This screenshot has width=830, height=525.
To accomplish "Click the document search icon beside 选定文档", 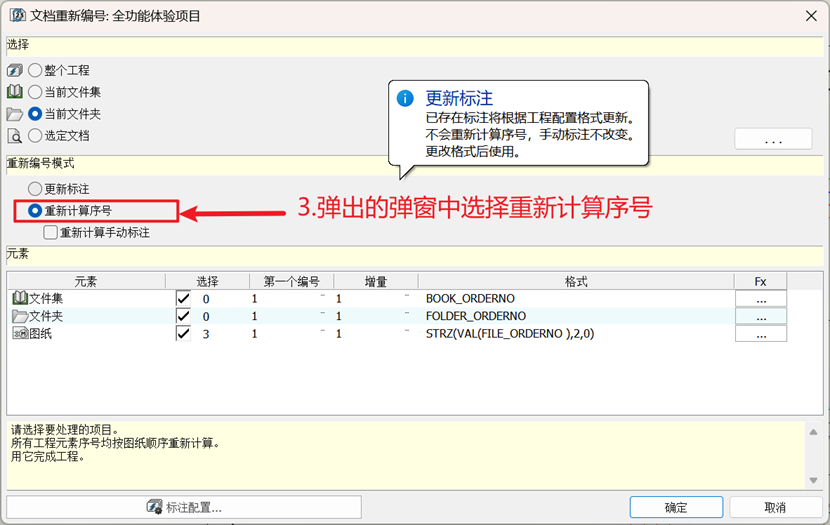I will 15,136.
